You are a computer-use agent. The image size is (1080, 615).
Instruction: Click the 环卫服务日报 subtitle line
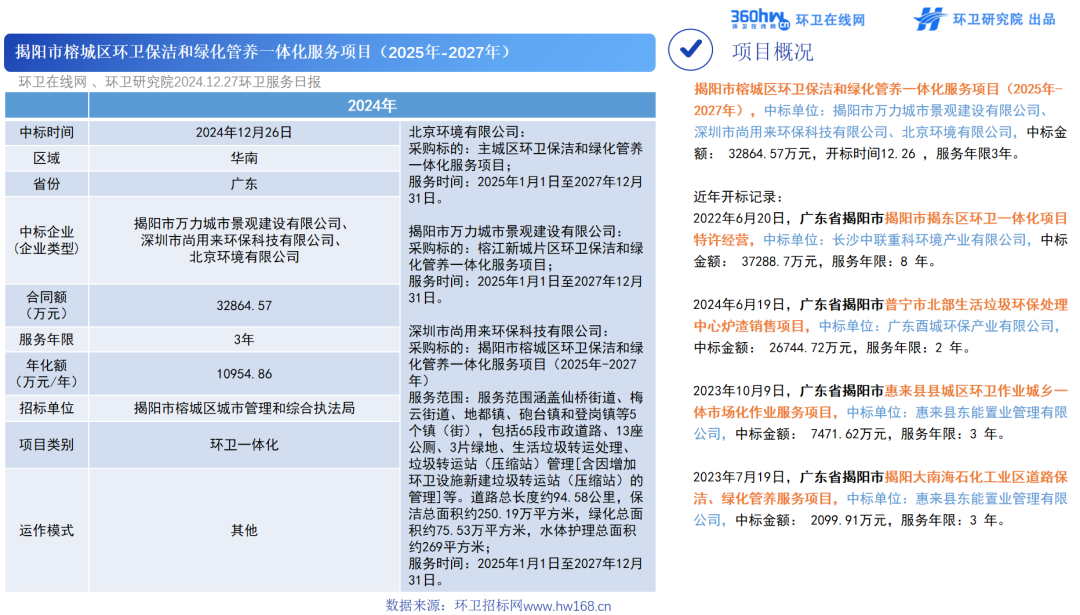pos(169,82)
